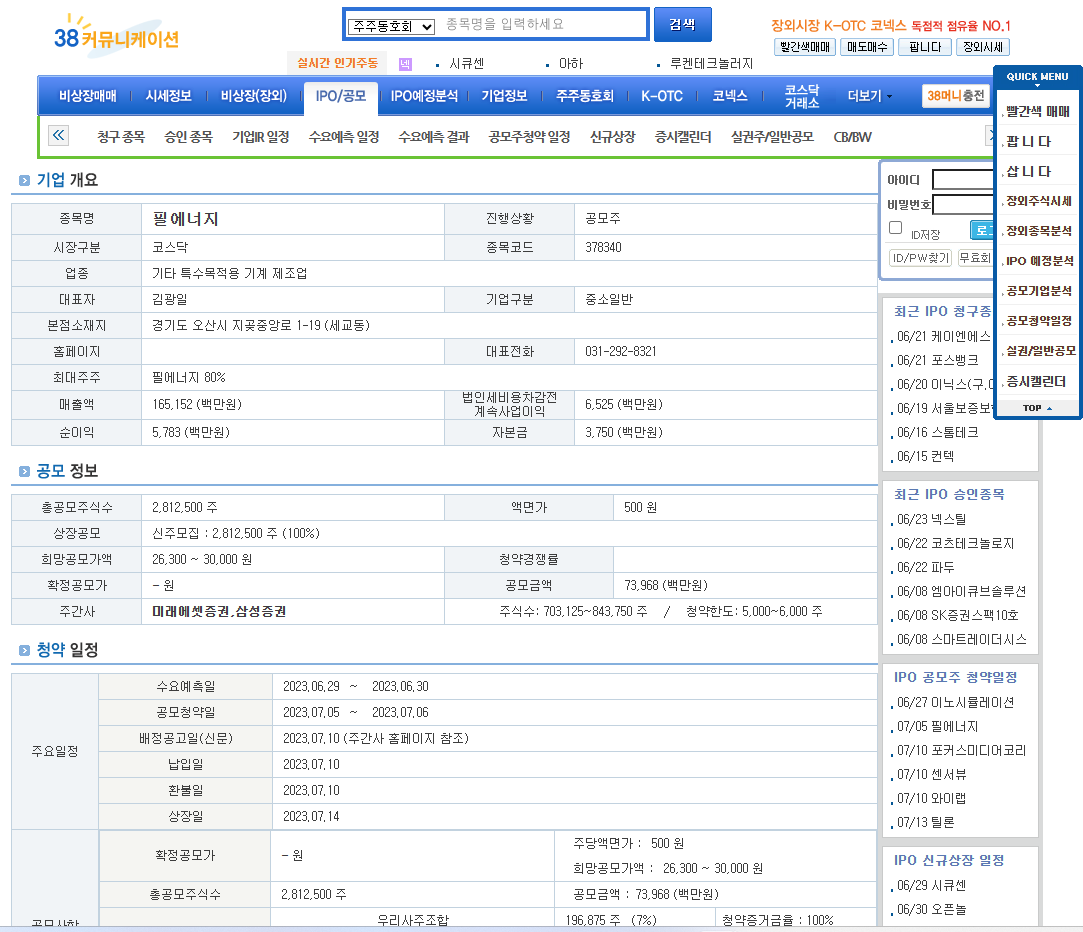Open the 수요예측 일정 submenu
Viewport: 1083px width, 932px height.
(344, 137)
